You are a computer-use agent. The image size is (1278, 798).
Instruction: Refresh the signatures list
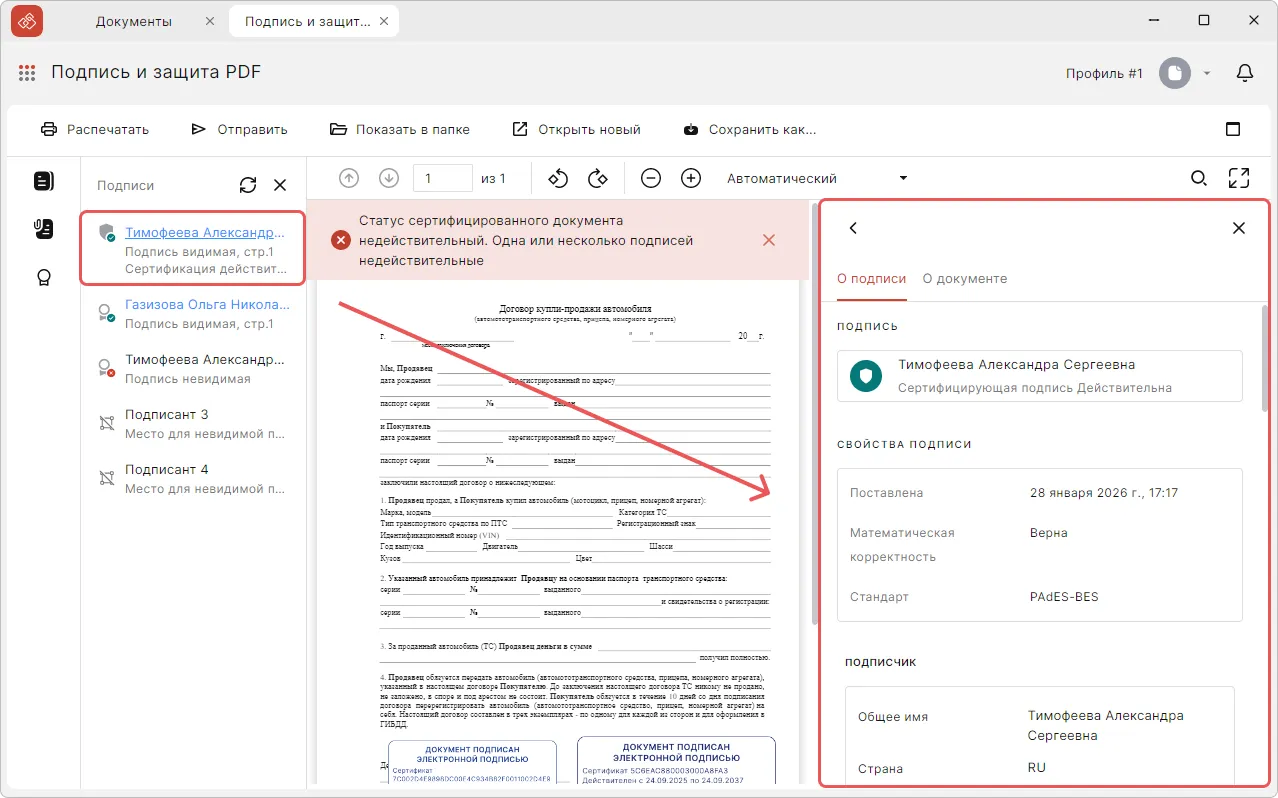pos(248,185)
